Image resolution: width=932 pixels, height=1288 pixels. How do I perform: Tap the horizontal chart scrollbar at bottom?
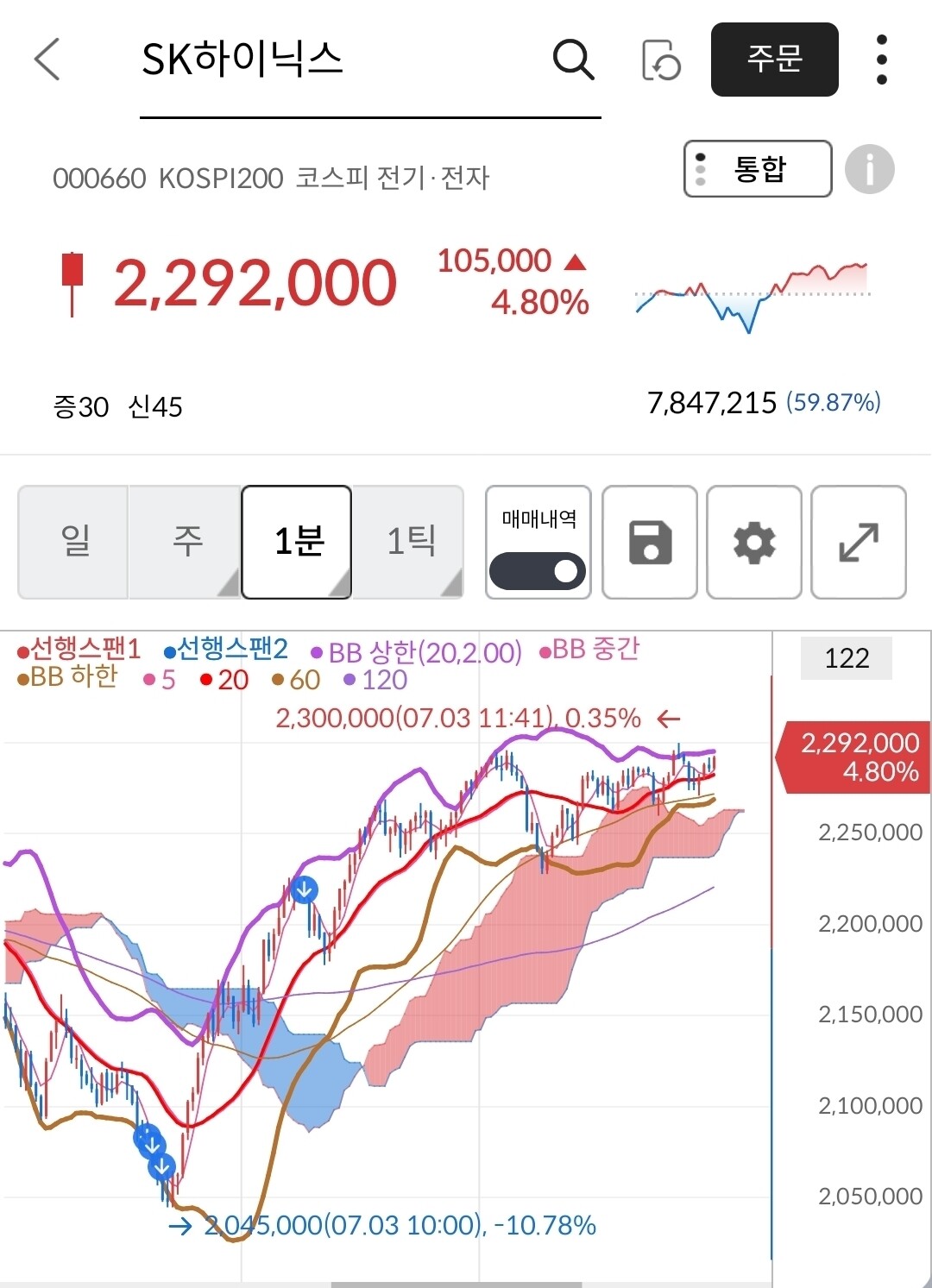pyautogui.click(x=457, y=1285)
